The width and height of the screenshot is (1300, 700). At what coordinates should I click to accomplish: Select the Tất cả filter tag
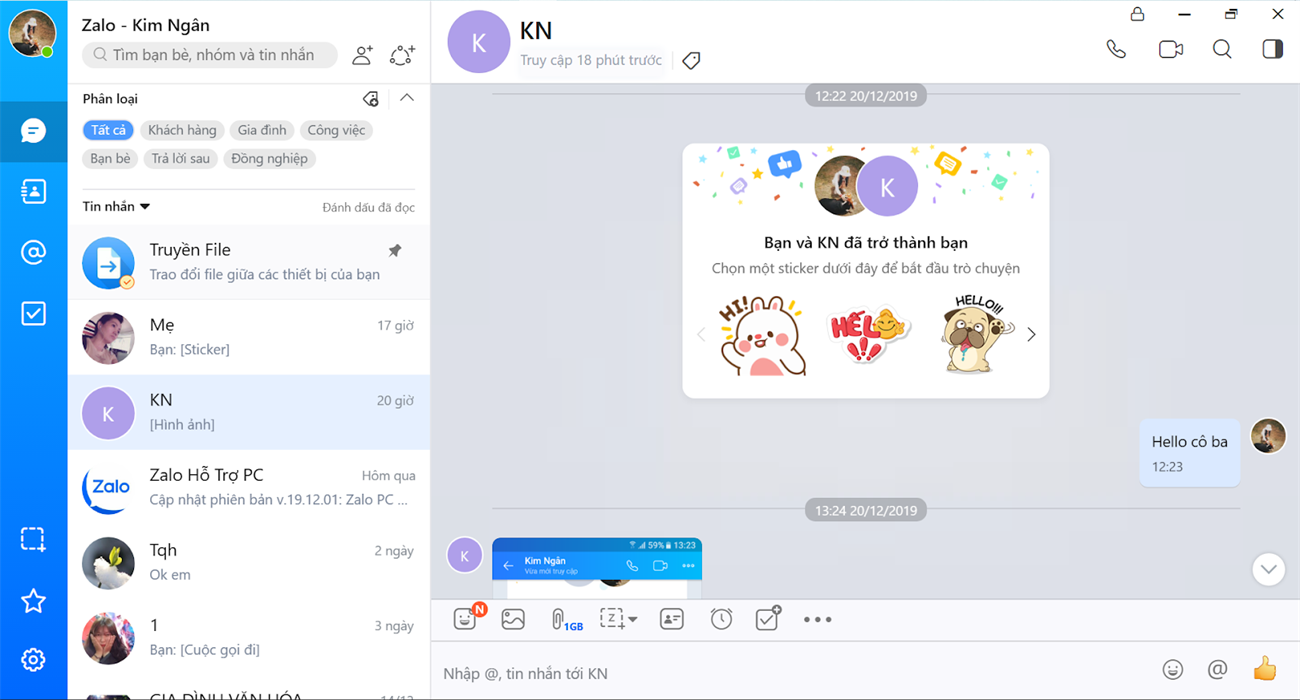(108, 131)
